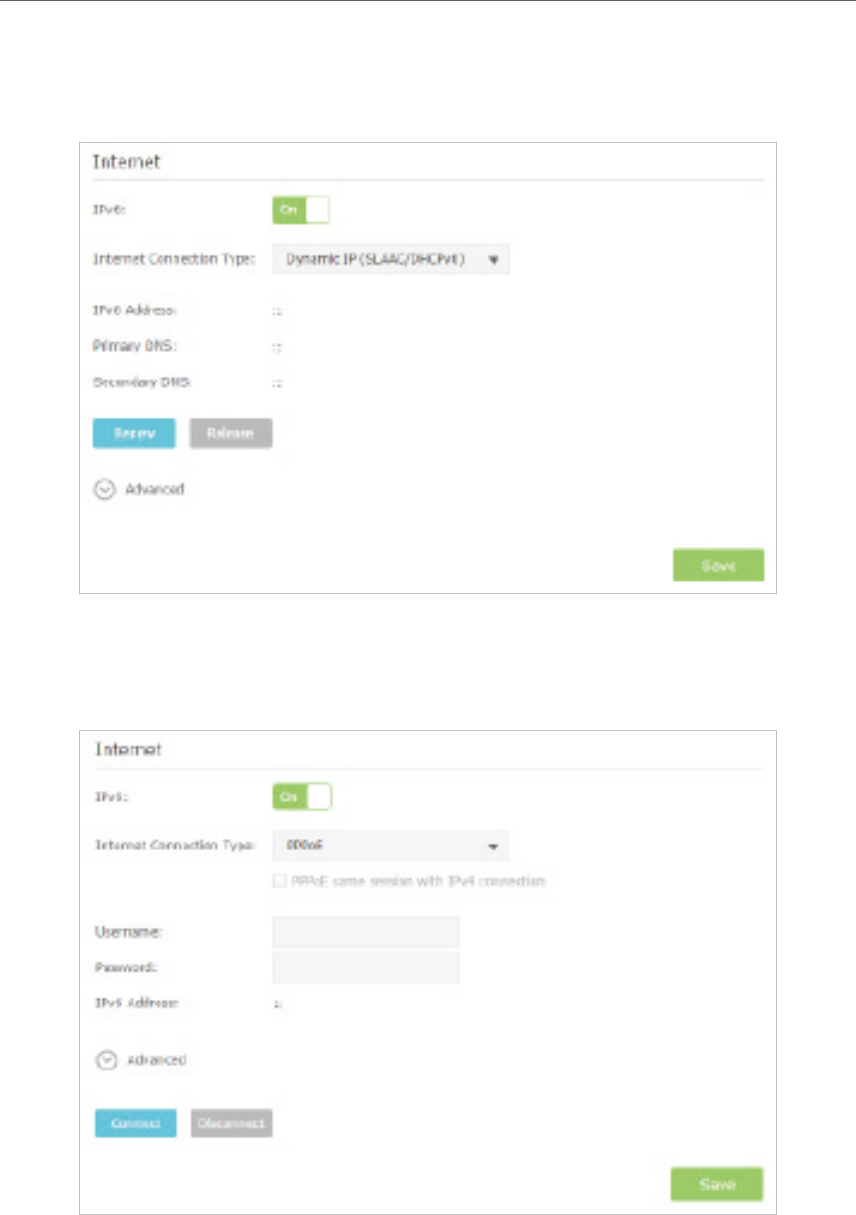
Task: Click the down arrow icon on Dynamic IP dropdown
Action: (x=493, y=260)
